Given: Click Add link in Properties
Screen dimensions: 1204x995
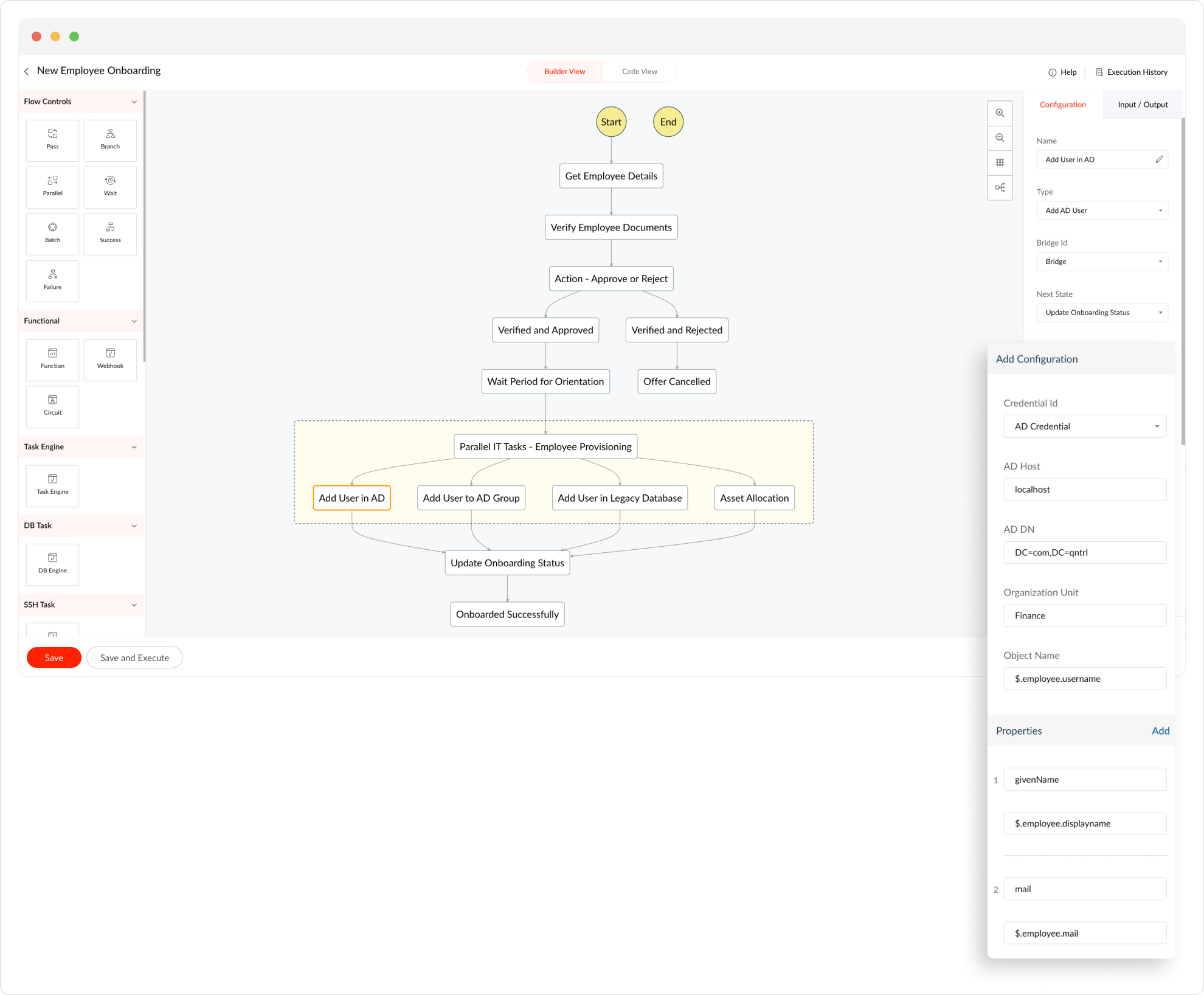Looking at the screenshot, I should coord(1160,731).
